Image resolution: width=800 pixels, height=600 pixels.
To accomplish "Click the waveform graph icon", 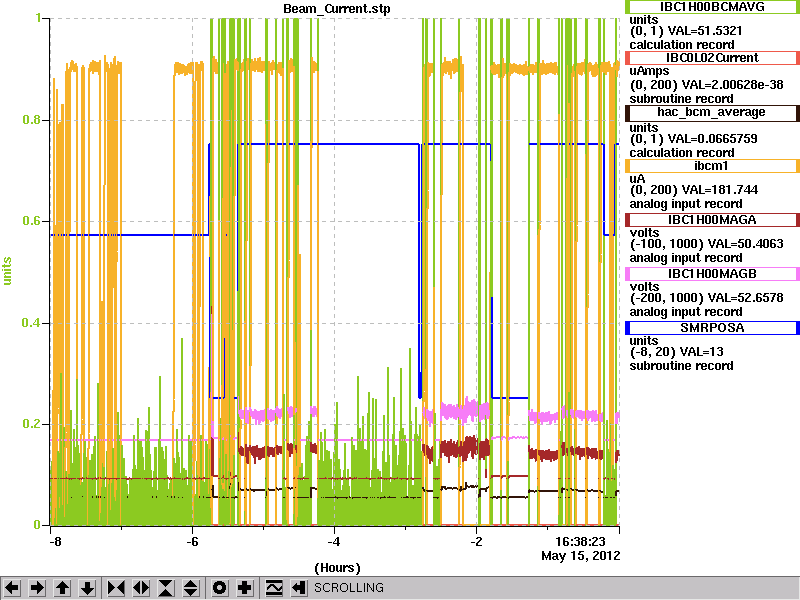I will pos(274,588).
